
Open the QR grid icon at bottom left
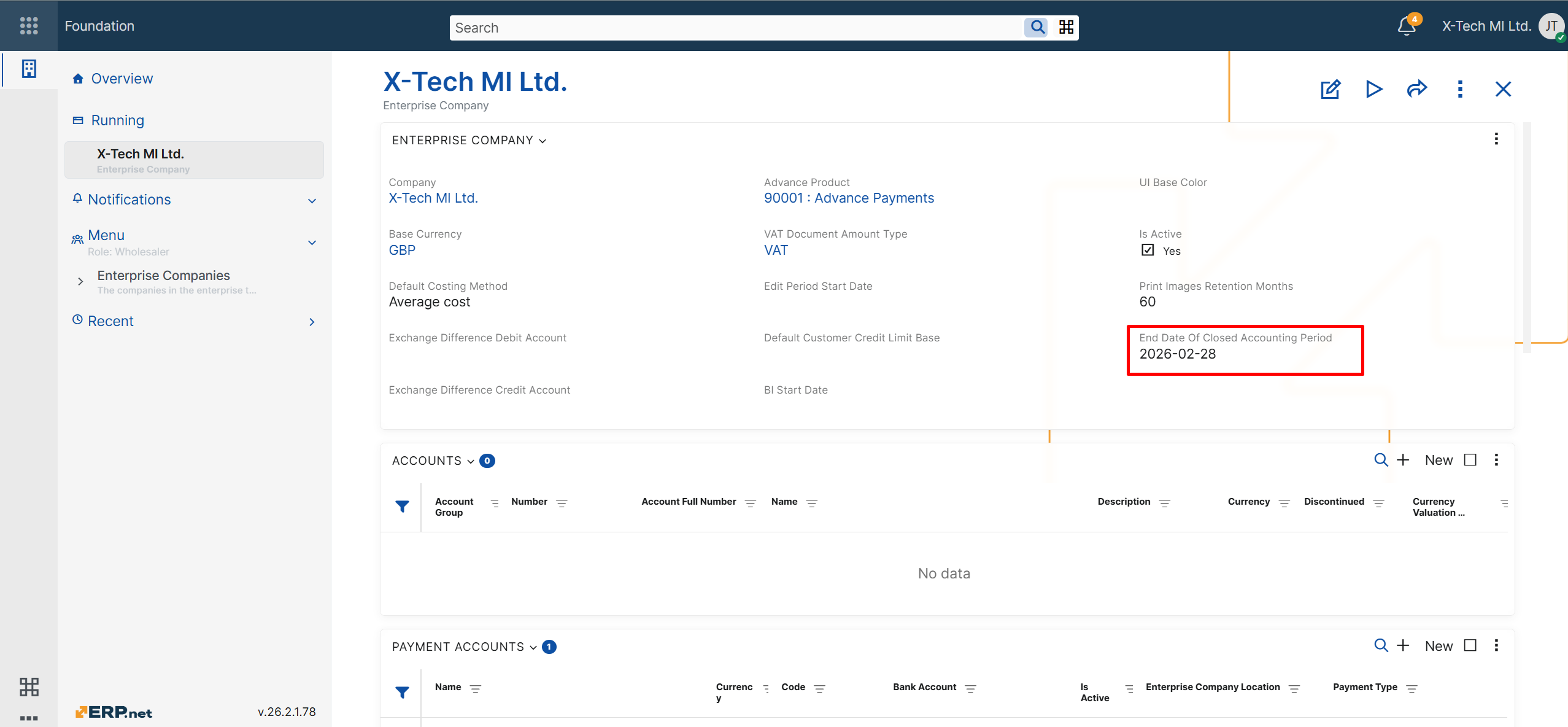(29, 686)
